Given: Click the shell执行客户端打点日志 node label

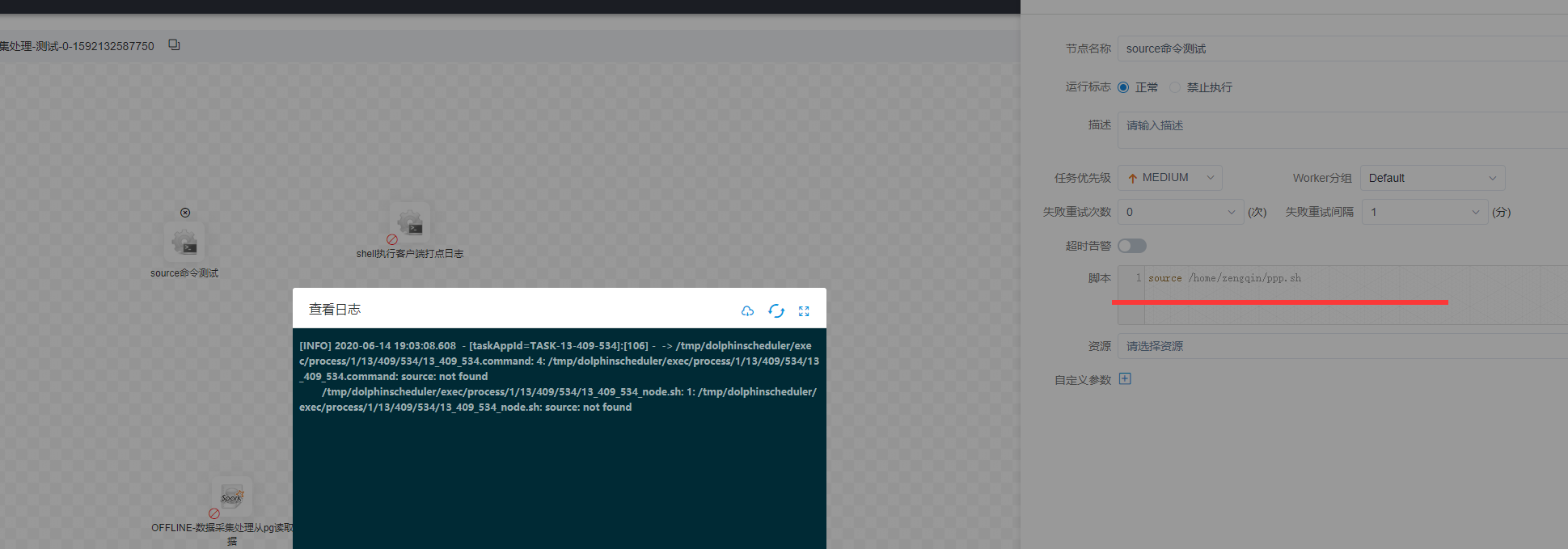Looking at the screenshot, I should click(x=410, y=254).
